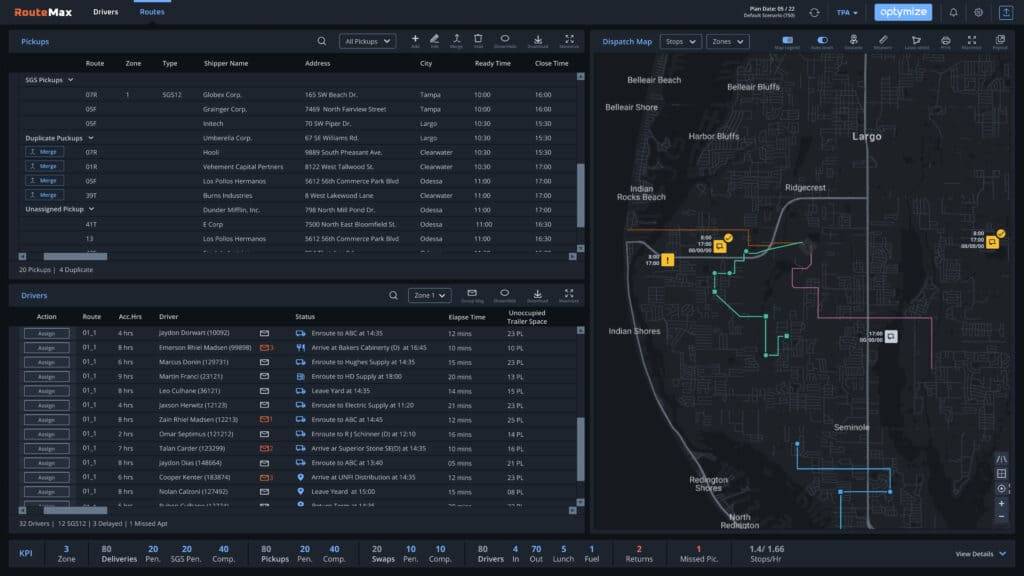This screenshot has width=1024, height=576.
Task: Click Show/Hide eye icon in Pickups toolbar
Action: click(x=505, y=41)
